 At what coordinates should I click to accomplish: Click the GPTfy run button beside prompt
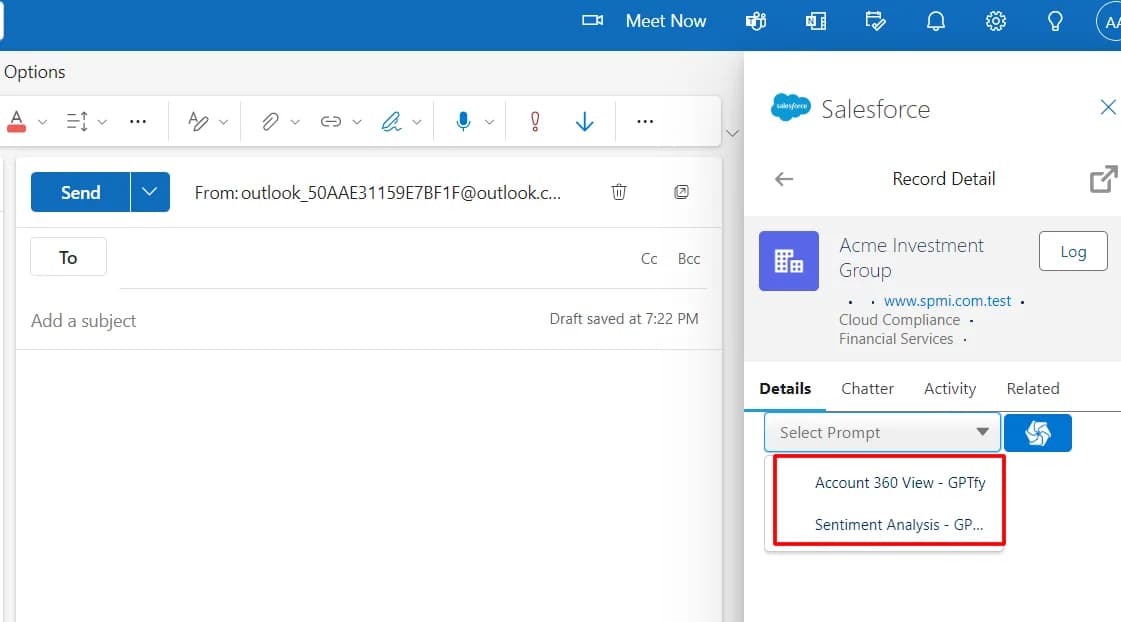(x=1037, y=433)
